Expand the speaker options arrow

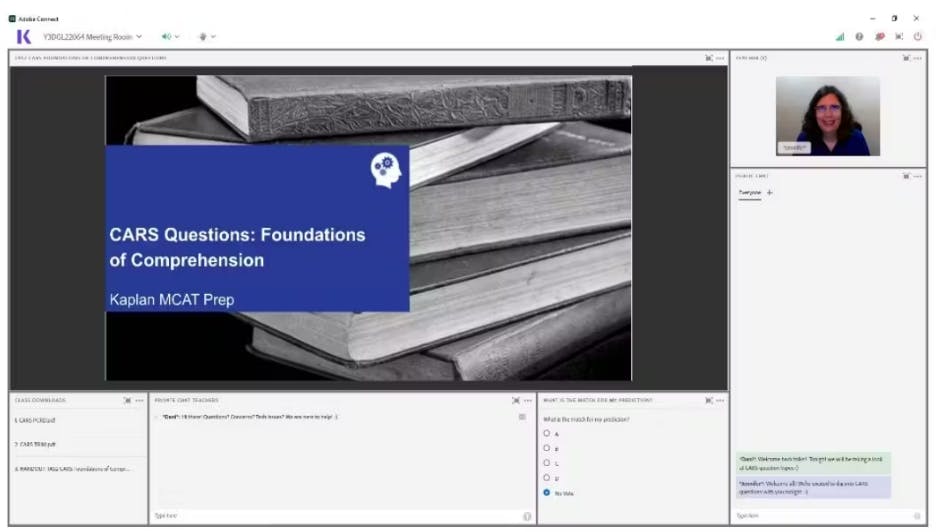point(177,37)
